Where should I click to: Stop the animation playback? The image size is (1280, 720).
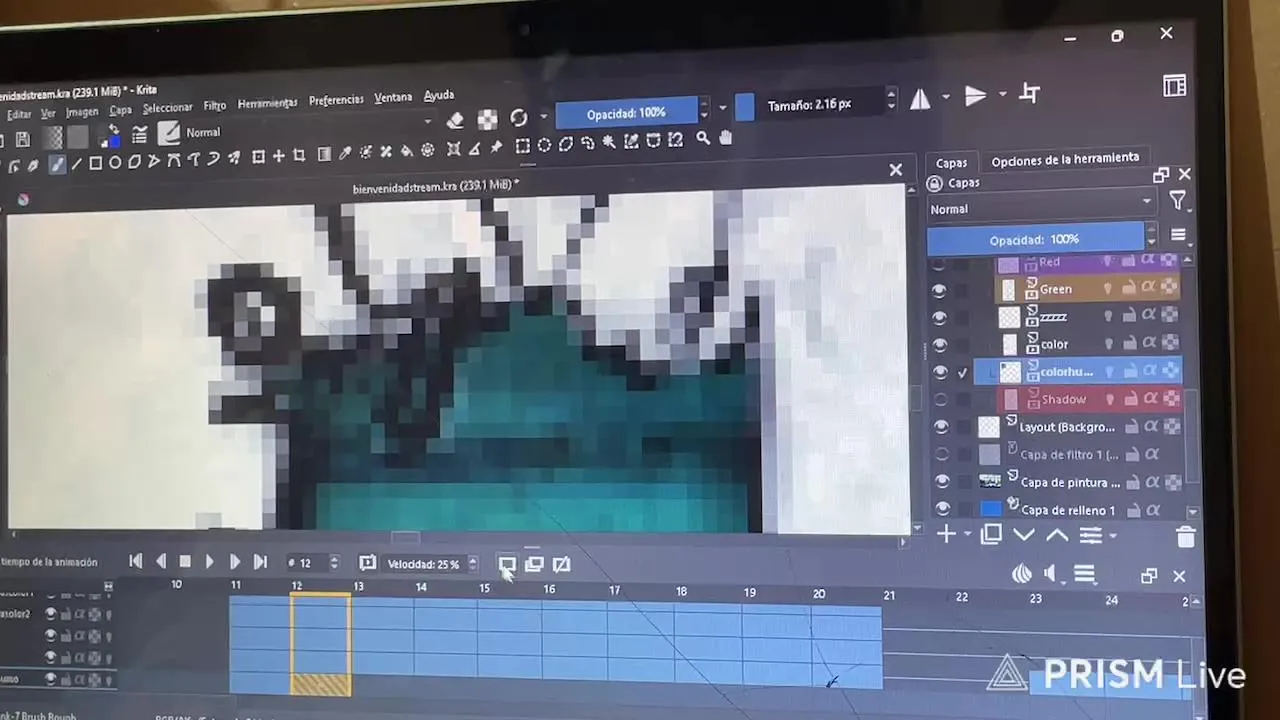pyautogui.click(x=185, y=563)
